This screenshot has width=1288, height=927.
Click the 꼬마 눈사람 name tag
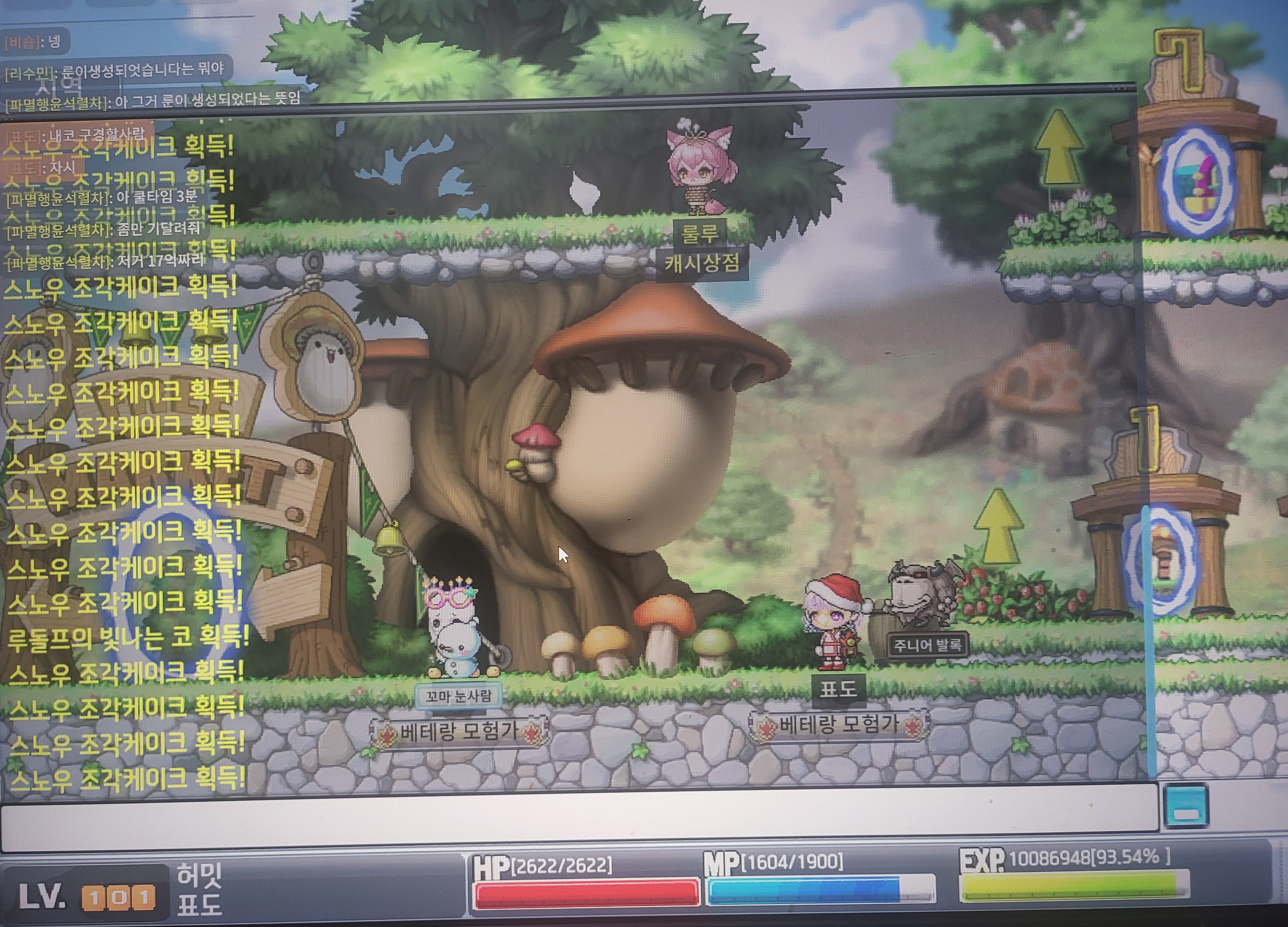(x=458, y=696)
